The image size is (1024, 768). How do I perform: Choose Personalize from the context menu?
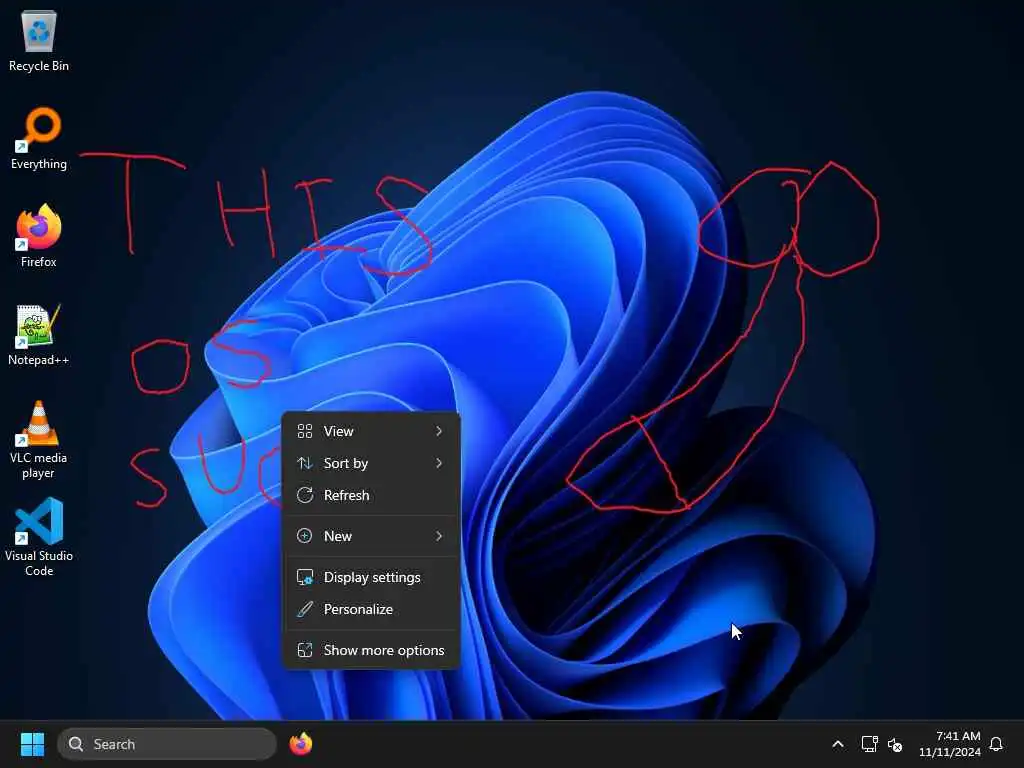click(371, 609)
